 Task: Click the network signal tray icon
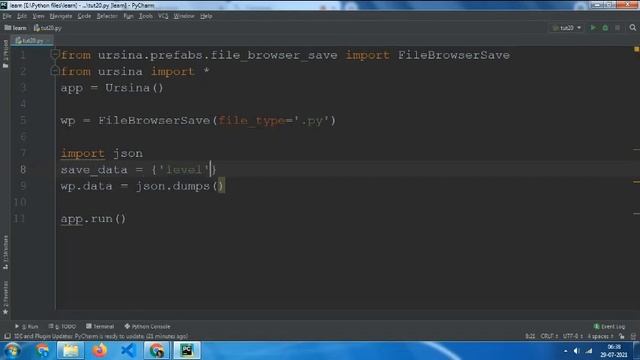589,351
